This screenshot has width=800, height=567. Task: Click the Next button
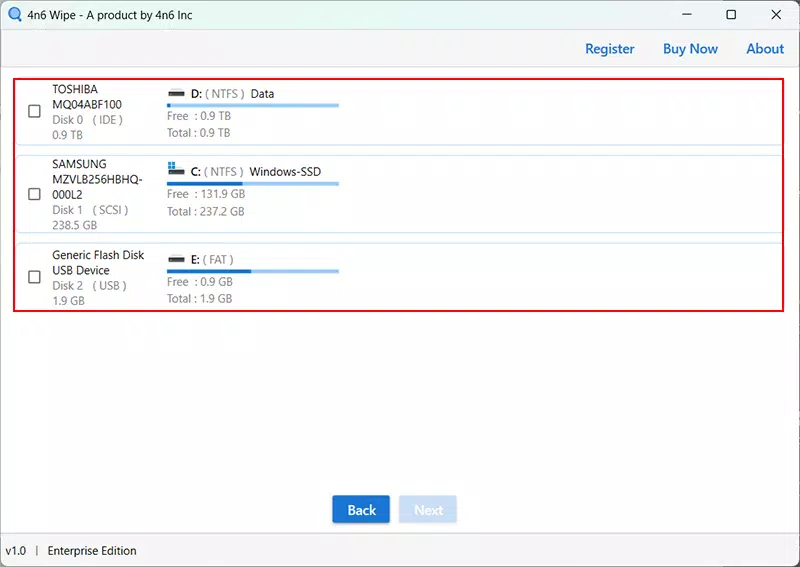[428, 509]
